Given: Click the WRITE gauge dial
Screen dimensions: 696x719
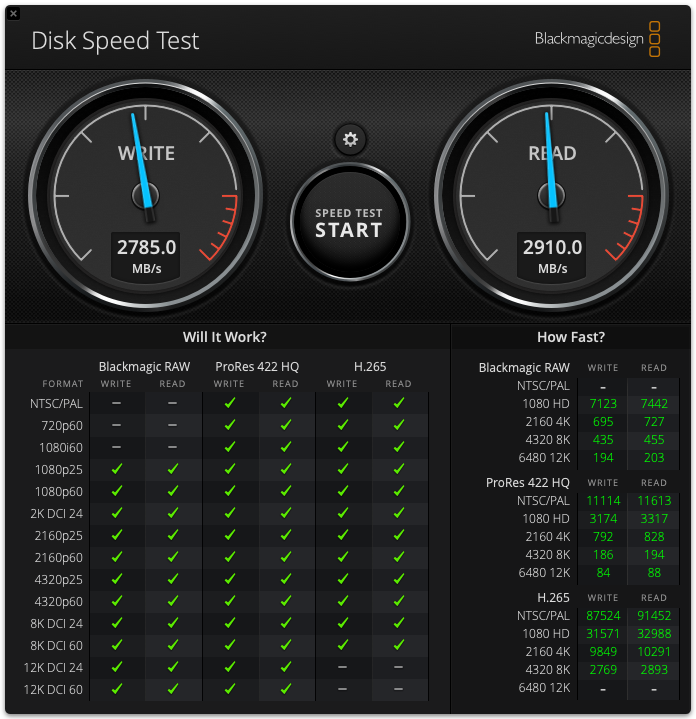Looking at the screenshot, I should coord(146,195).
